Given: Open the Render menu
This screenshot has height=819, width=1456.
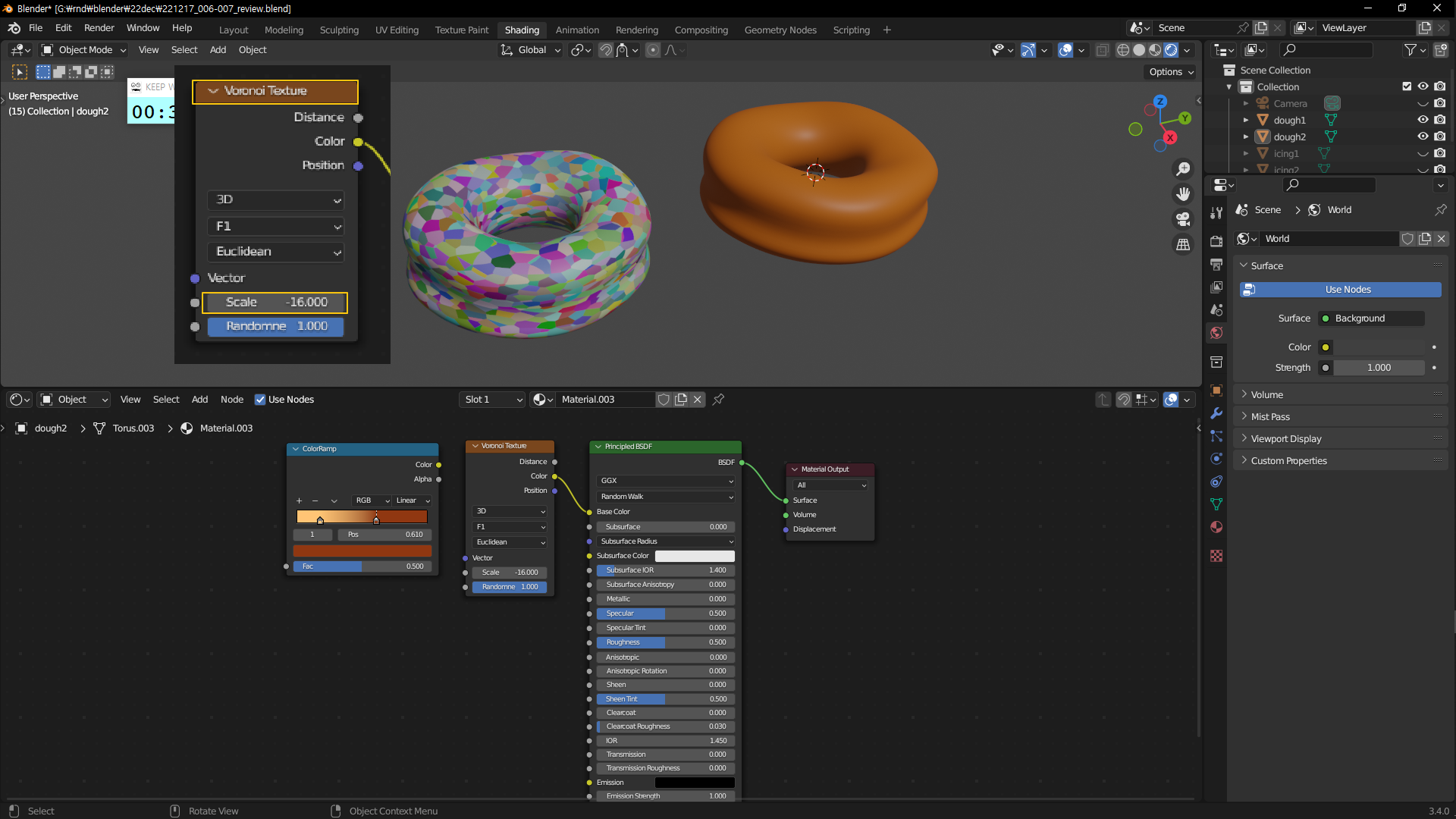Looking at the screenshot, I should [x=99, y=28].
